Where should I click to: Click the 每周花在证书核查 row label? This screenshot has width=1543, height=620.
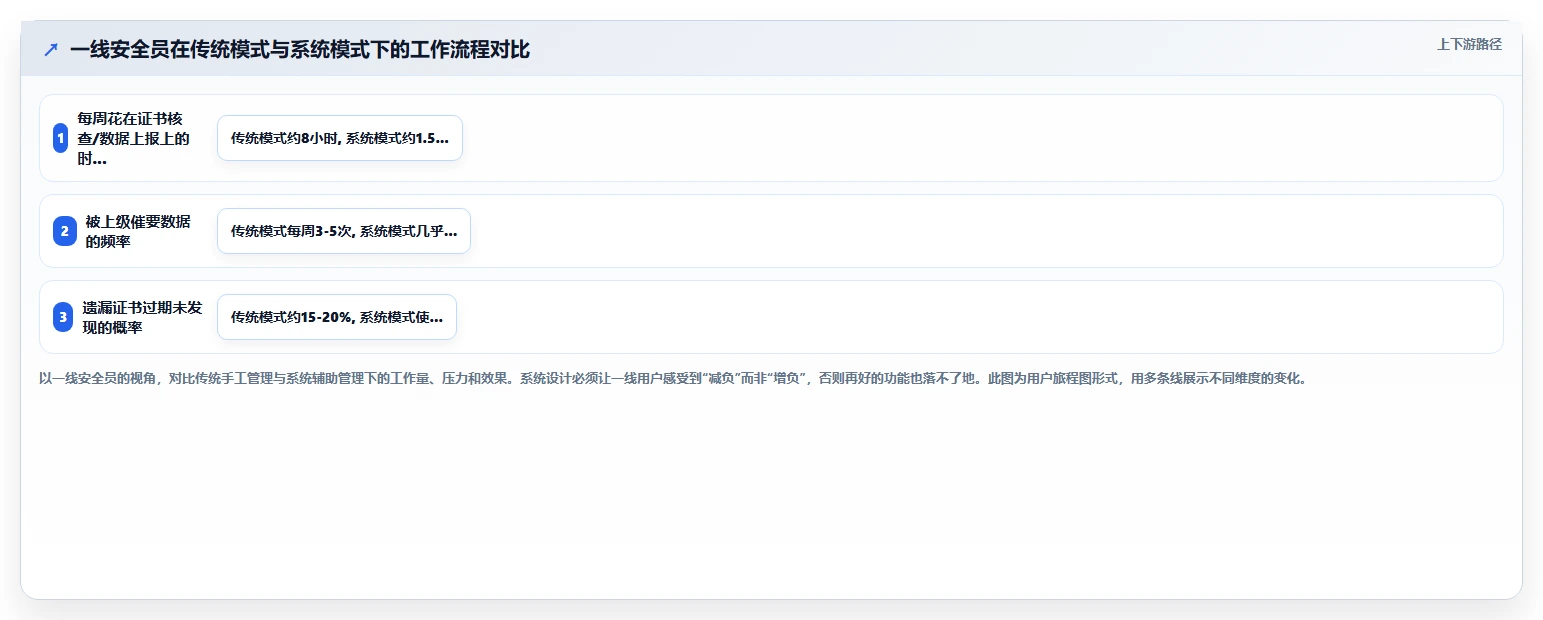pyautogui.click(x=135, y=138)
